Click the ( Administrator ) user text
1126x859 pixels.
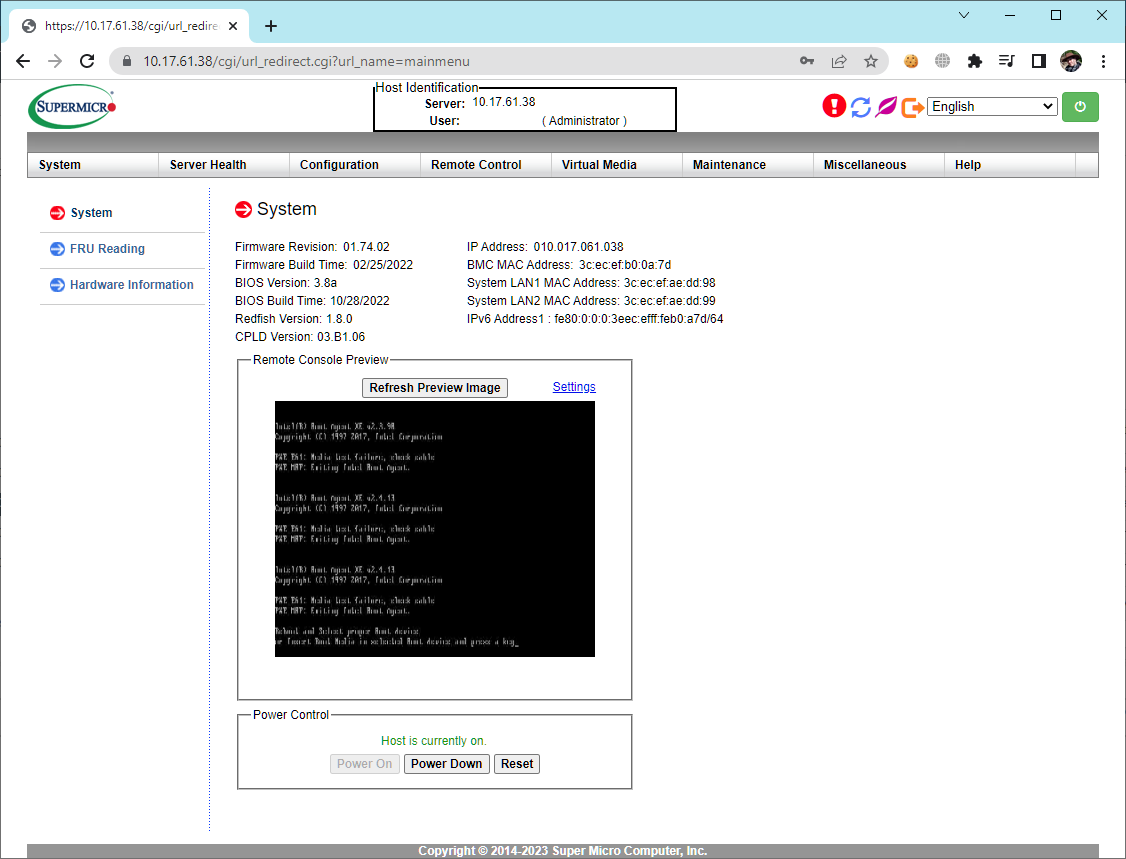[x=584, y=121]
